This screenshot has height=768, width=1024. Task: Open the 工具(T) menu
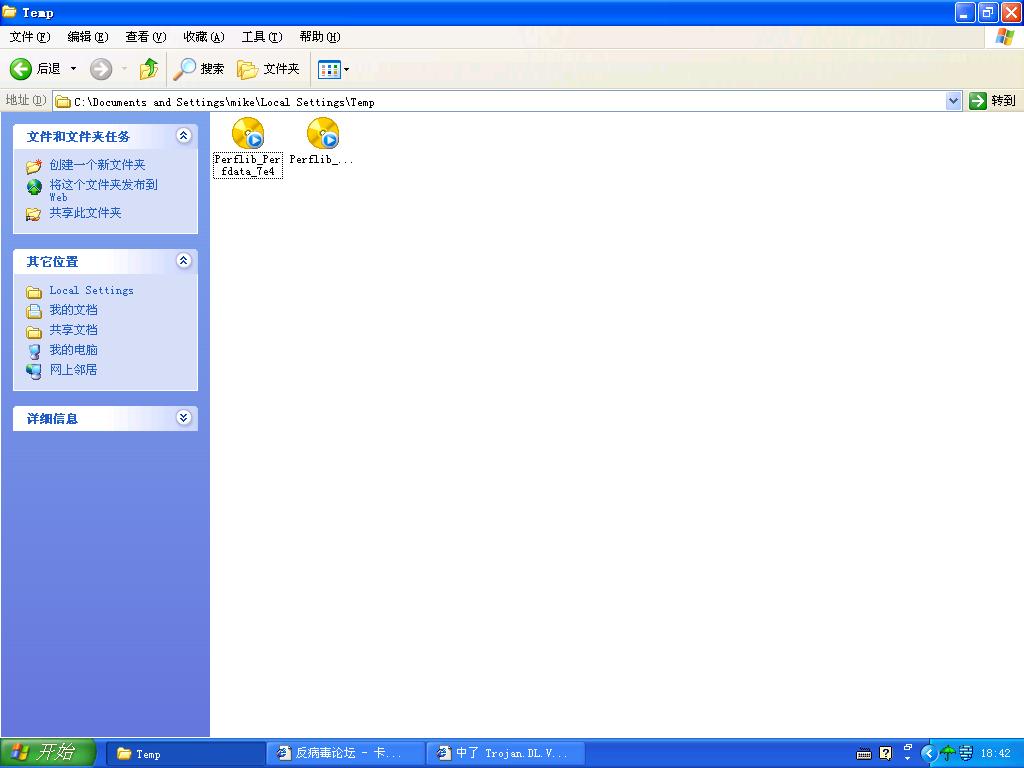pyautogui.click(x=262, y=37)
